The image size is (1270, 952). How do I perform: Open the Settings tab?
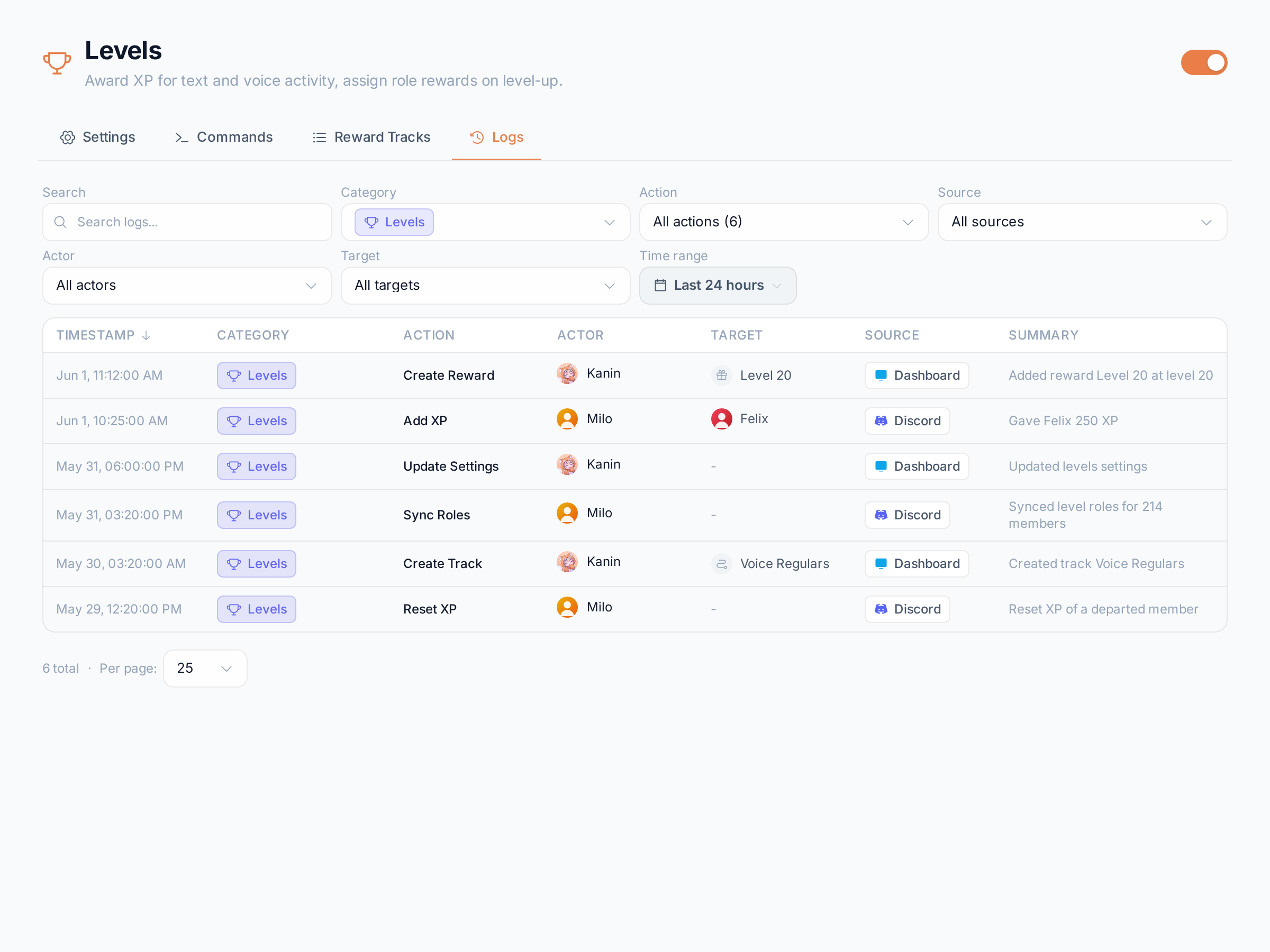(x=97, y=137)
